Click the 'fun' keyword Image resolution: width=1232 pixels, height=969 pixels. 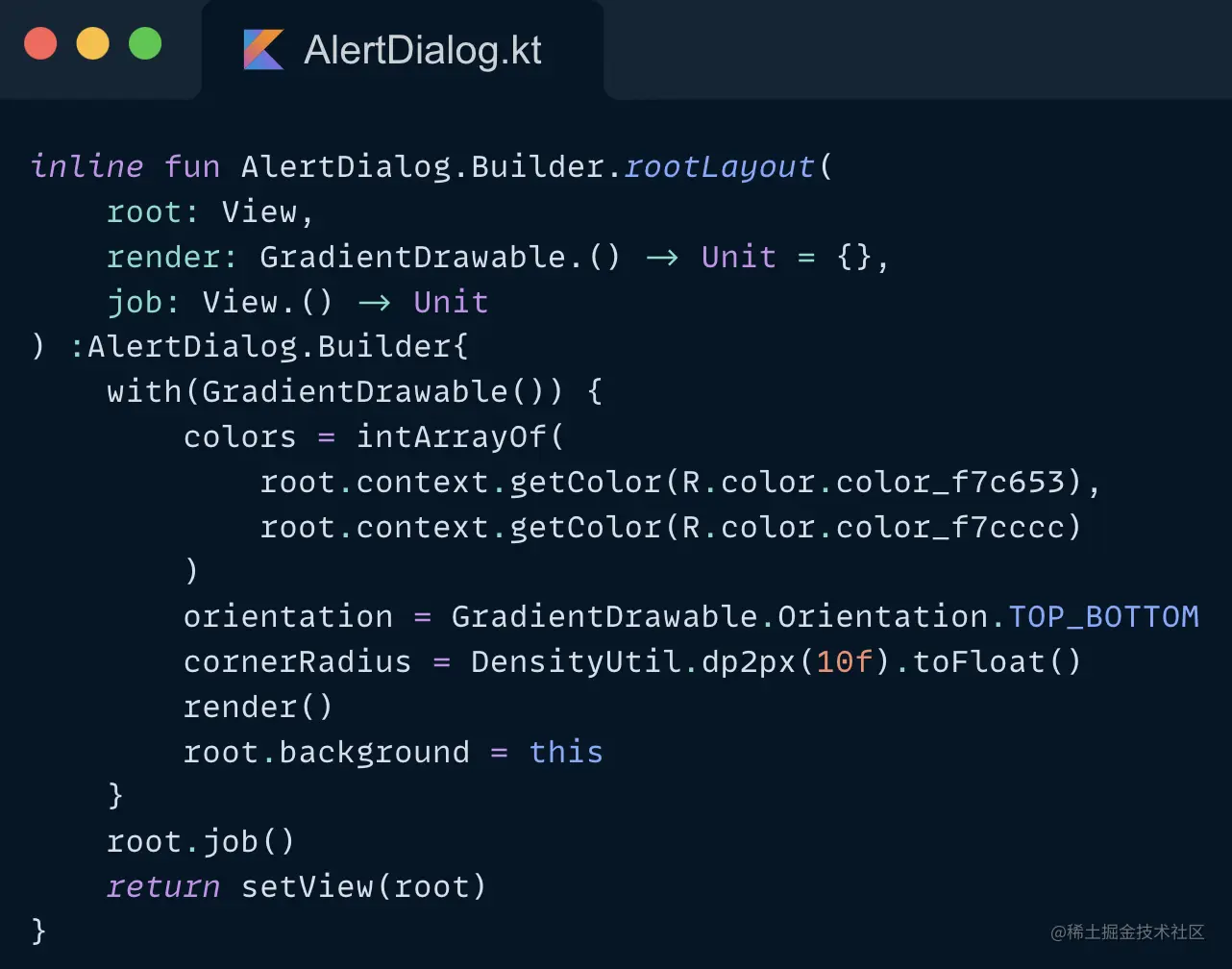(x=192, y=166)
